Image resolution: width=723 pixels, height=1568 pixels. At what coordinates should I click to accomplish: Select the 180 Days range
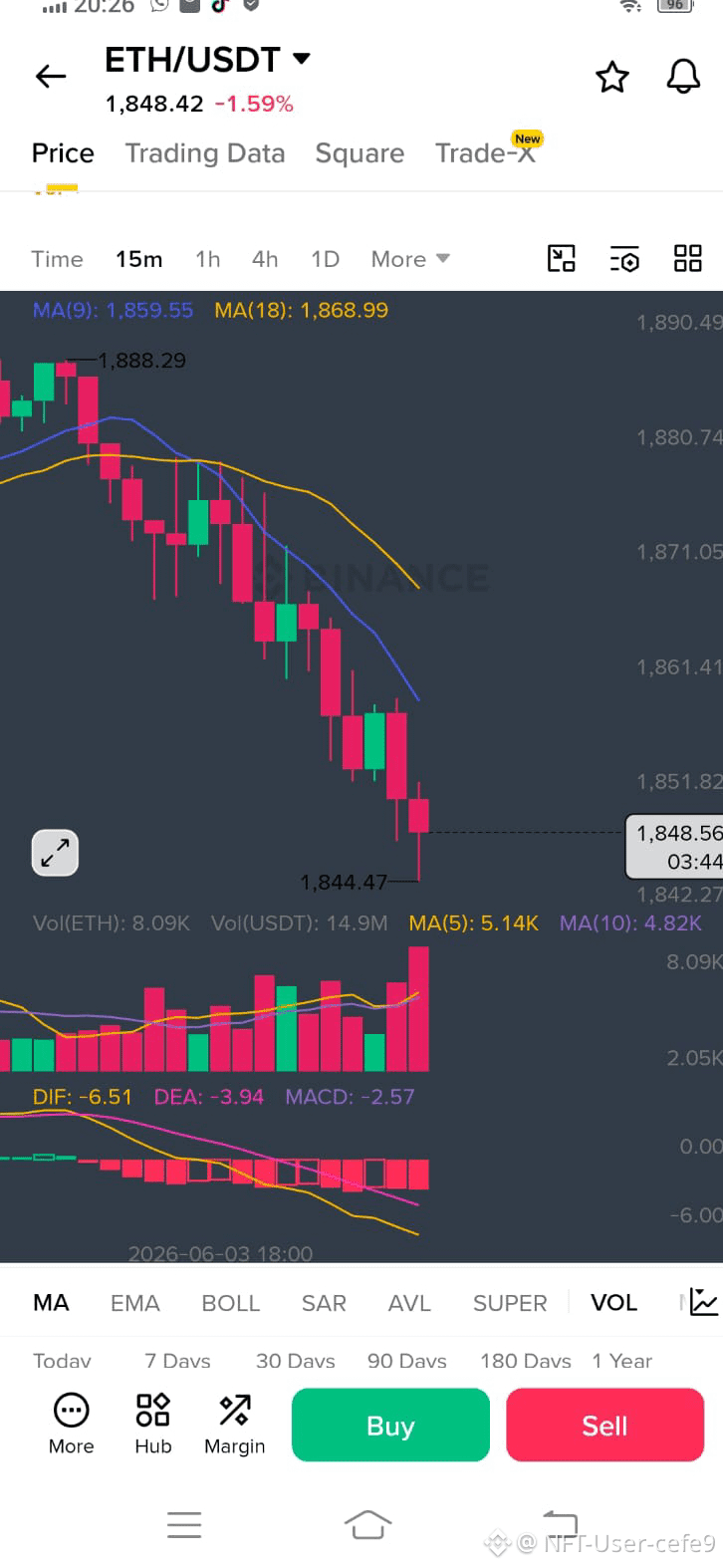pos(526,1361)
